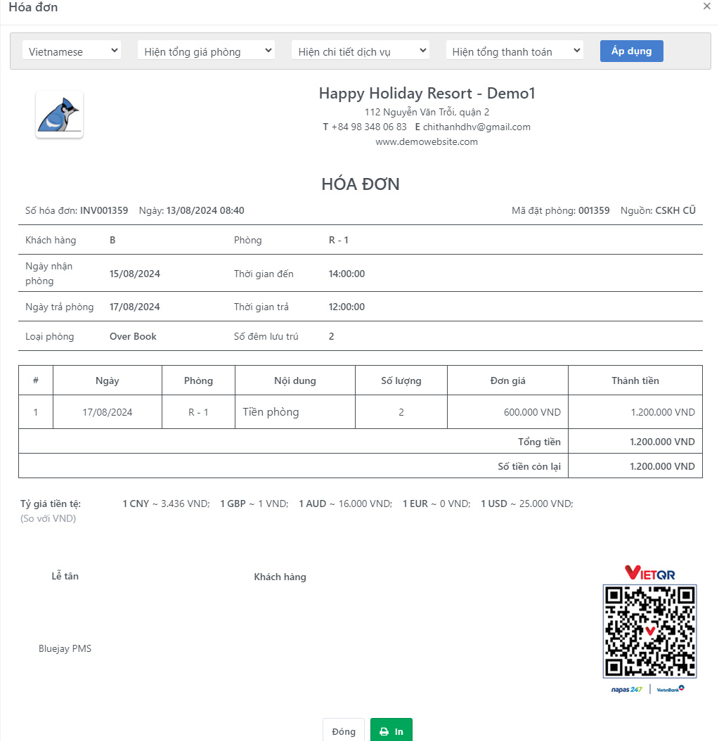Viewport: 718px width, 741px height.
Task: Click the check-out date 17/08/2024 in details
Action: tap(135, 307)
